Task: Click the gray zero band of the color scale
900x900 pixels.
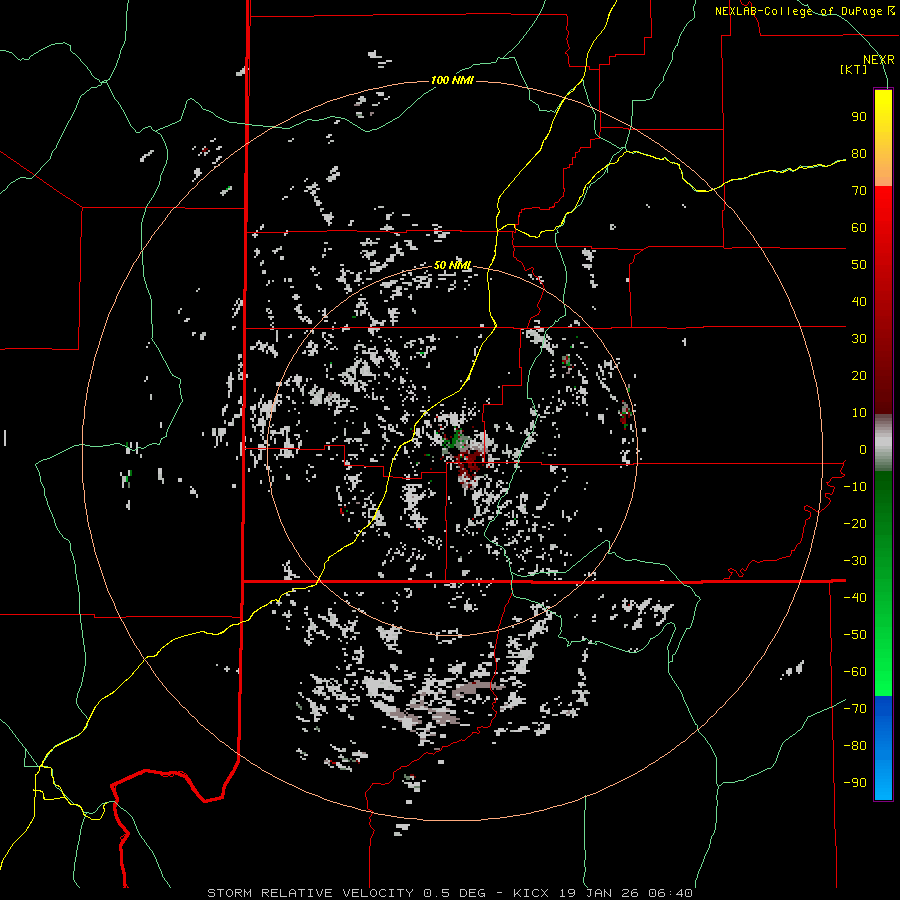Action: point(883,443)
